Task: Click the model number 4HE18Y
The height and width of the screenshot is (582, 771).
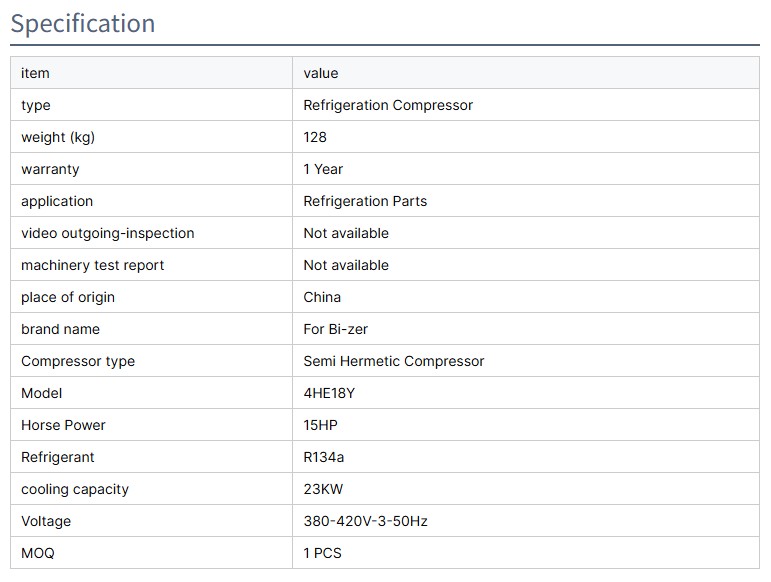Action: pos(329,393)
